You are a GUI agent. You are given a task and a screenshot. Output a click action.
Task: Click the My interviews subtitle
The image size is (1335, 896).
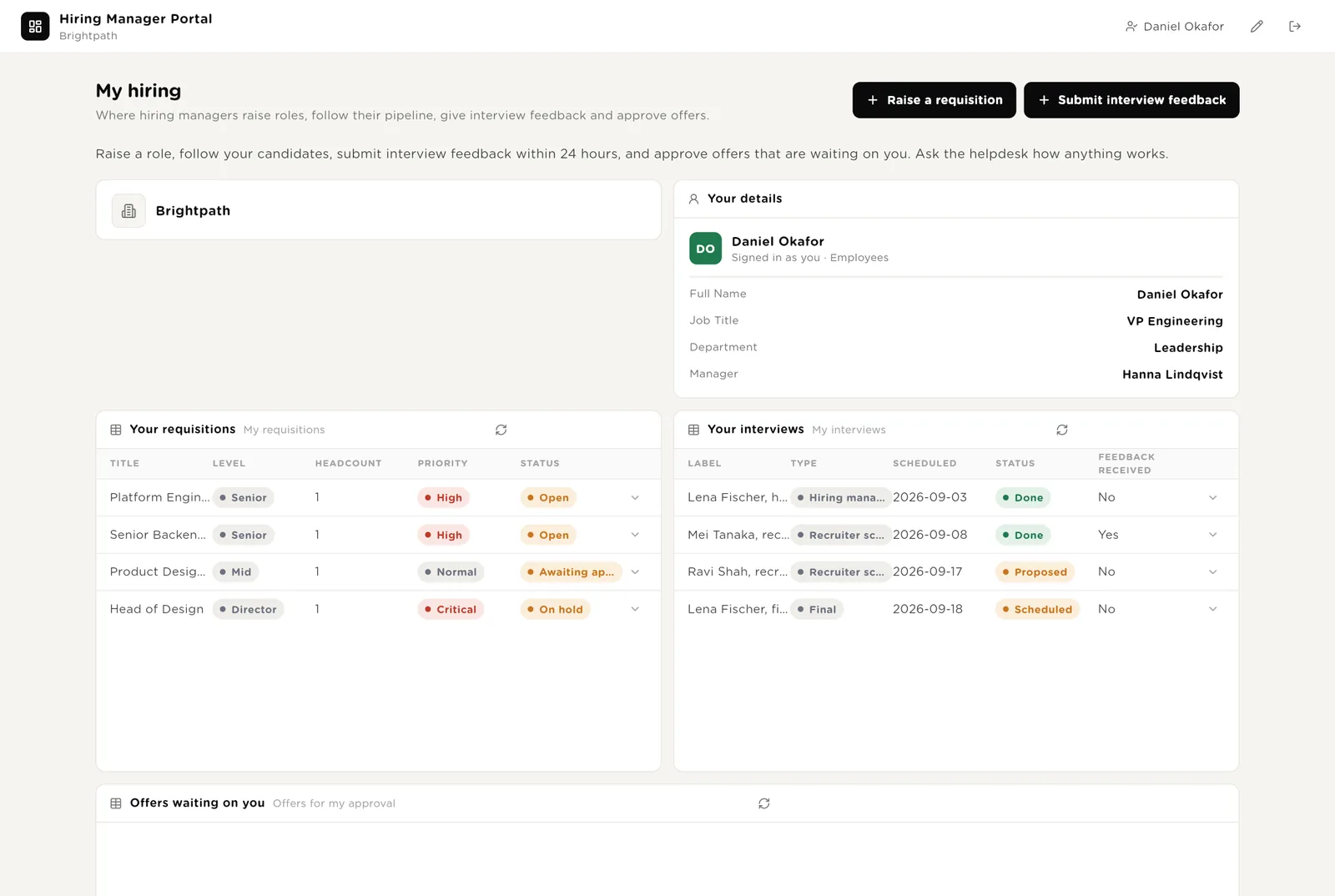849,430
